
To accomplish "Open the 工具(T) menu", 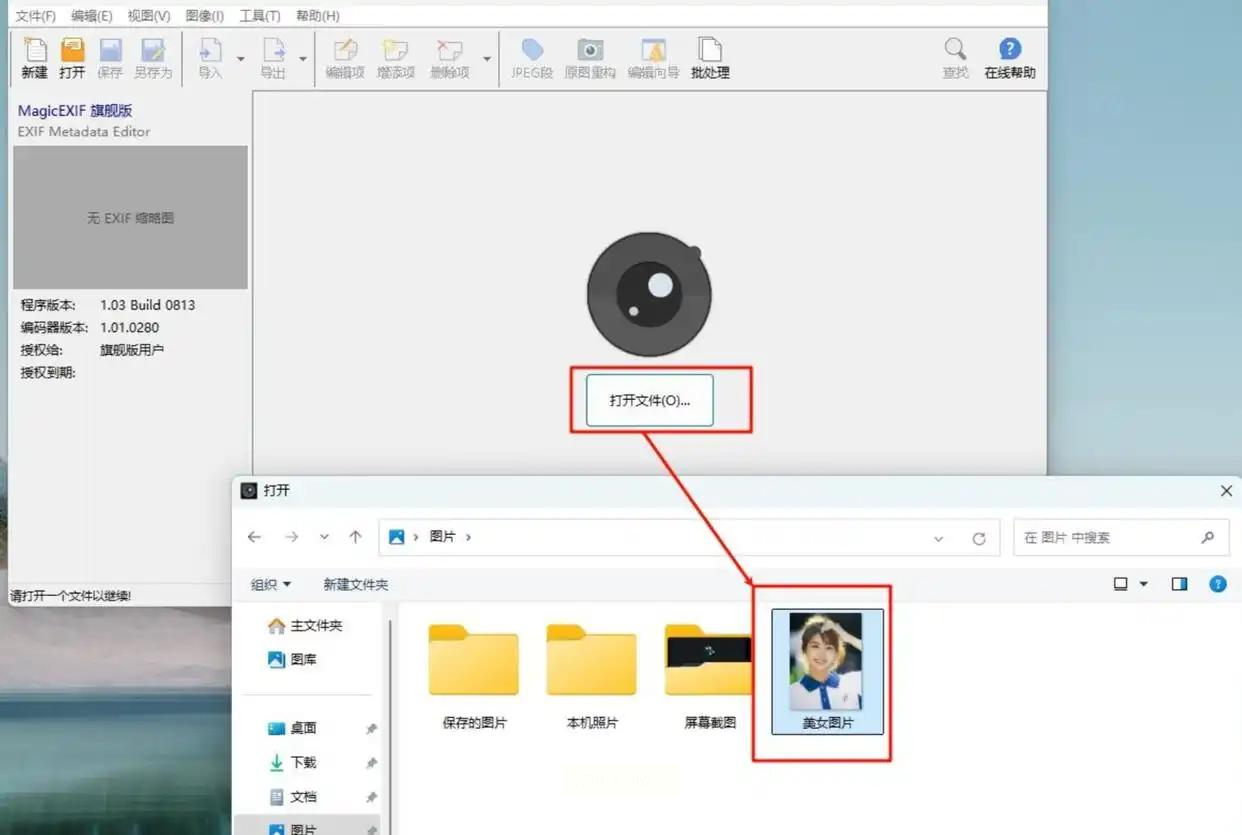I will 260,16.
